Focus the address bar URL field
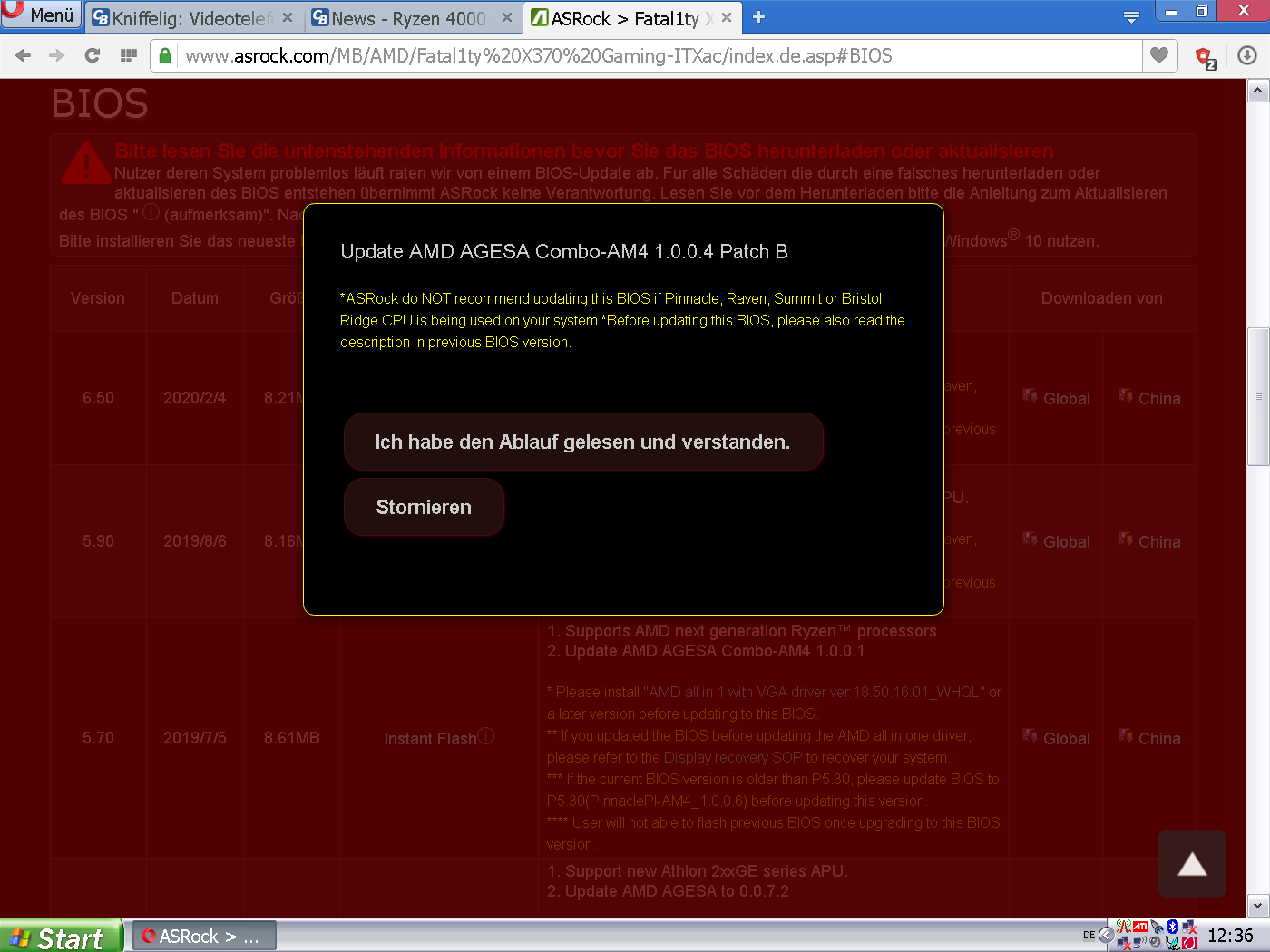The height and width of the screenshot is (952, 1270). (x=646, y=56)
